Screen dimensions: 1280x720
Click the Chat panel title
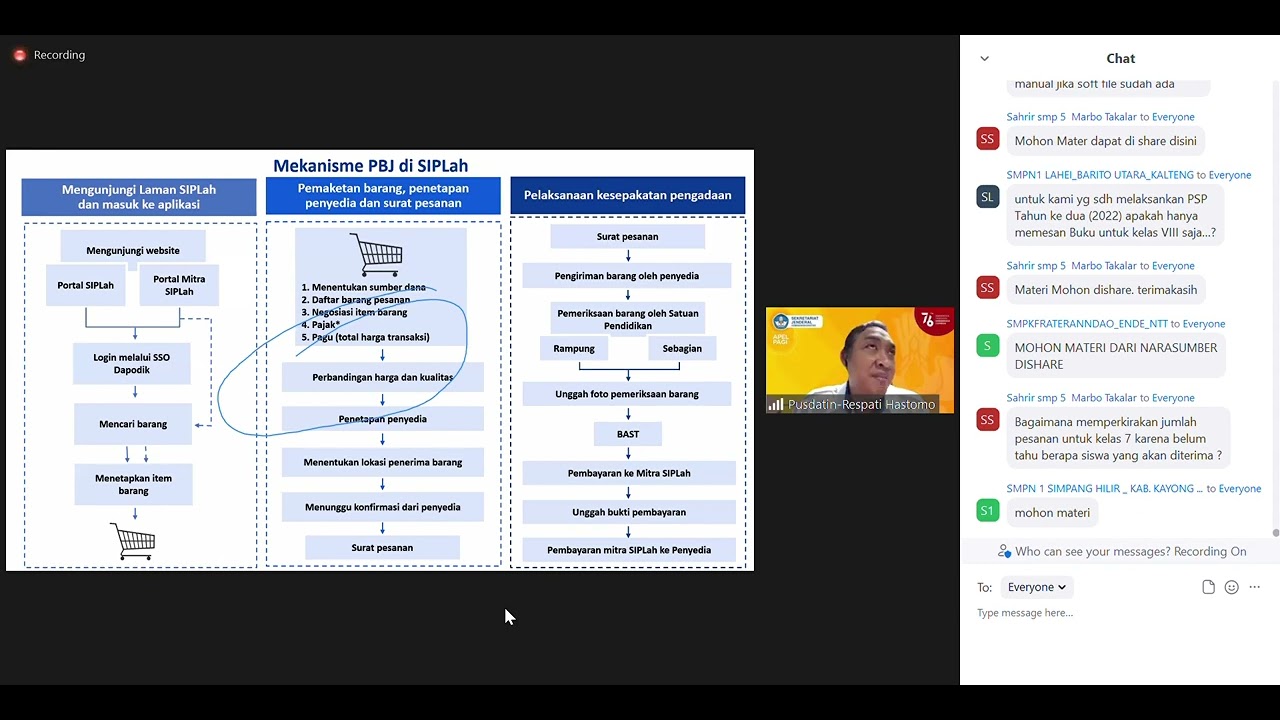[x=1120, y=59]
